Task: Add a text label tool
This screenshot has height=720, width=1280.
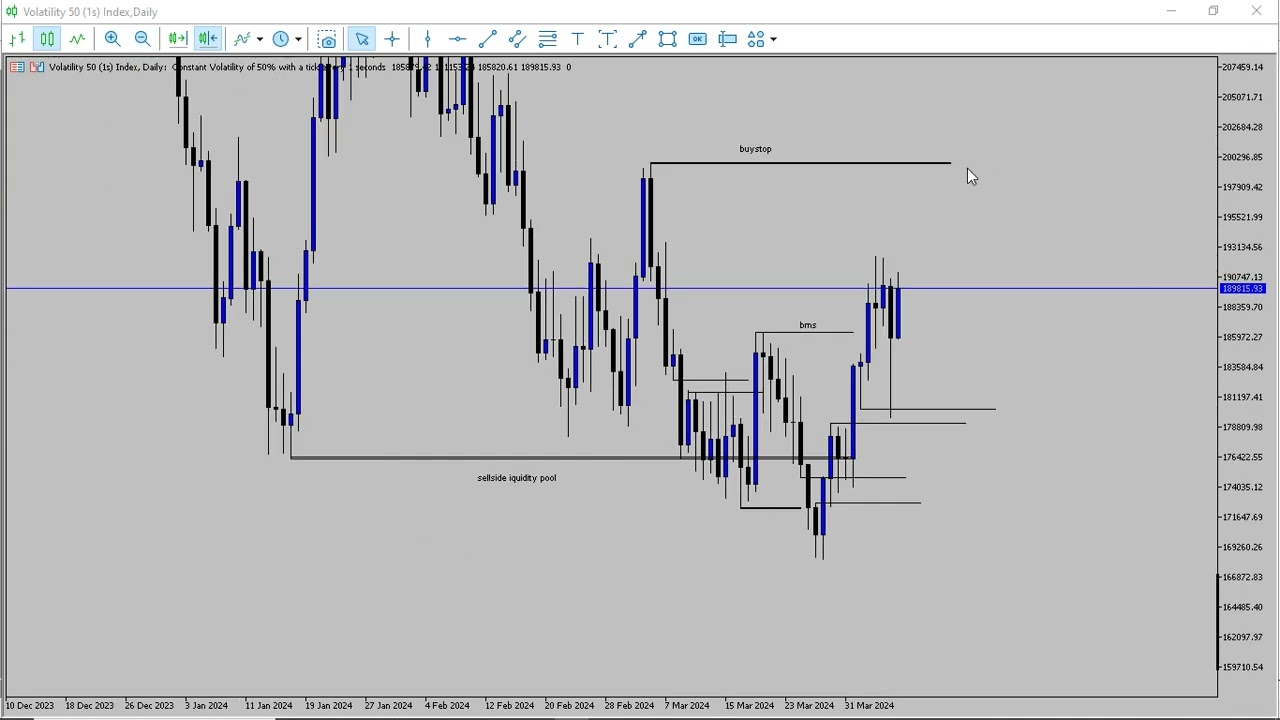Action: pyautogui.click(x=607, y=39)
